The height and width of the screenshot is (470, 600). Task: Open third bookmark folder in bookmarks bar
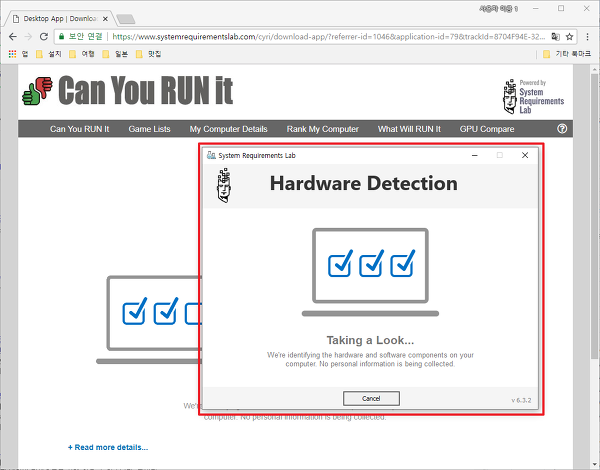115,54
